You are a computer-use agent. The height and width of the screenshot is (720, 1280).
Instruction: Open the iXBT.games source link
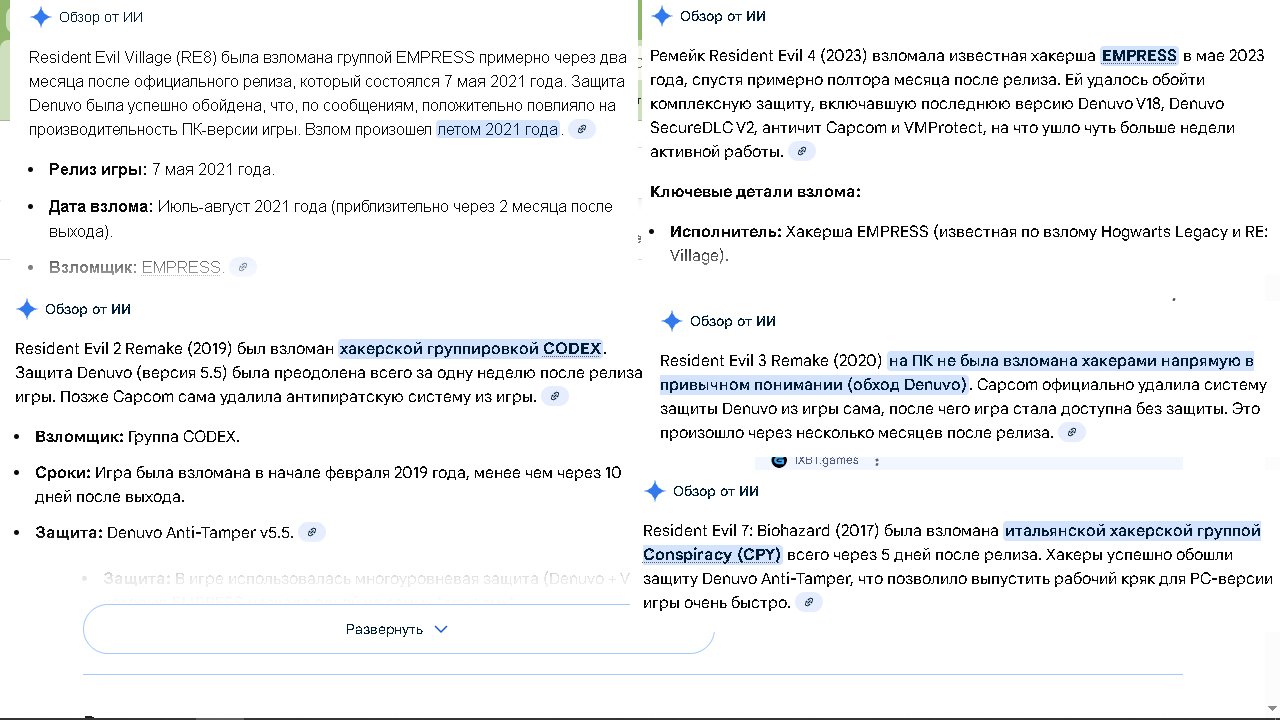click(826, 461)
